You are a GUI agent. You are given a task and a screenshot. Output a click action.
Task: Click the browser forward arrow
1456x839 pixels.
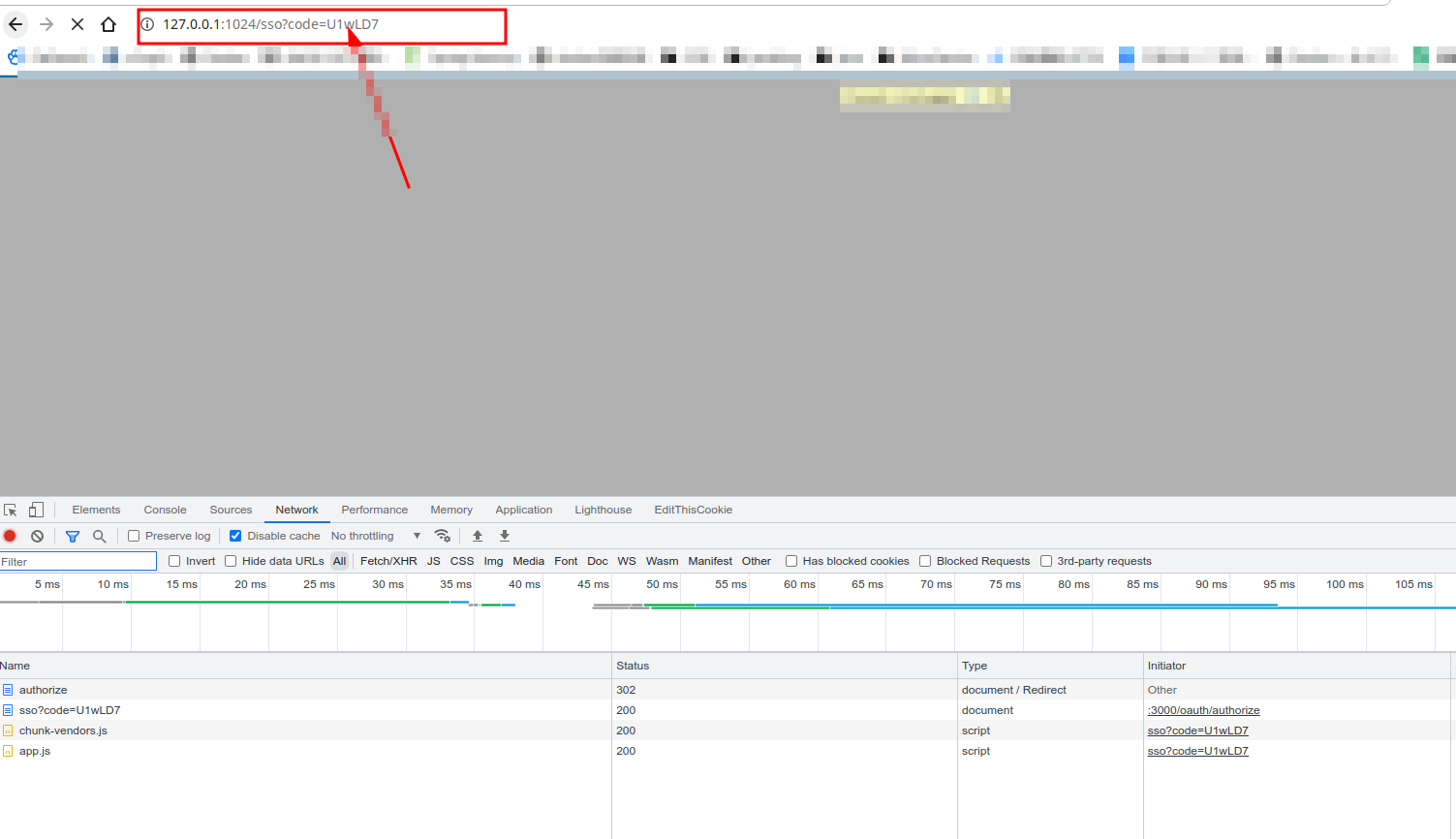(x=46, y=24)
